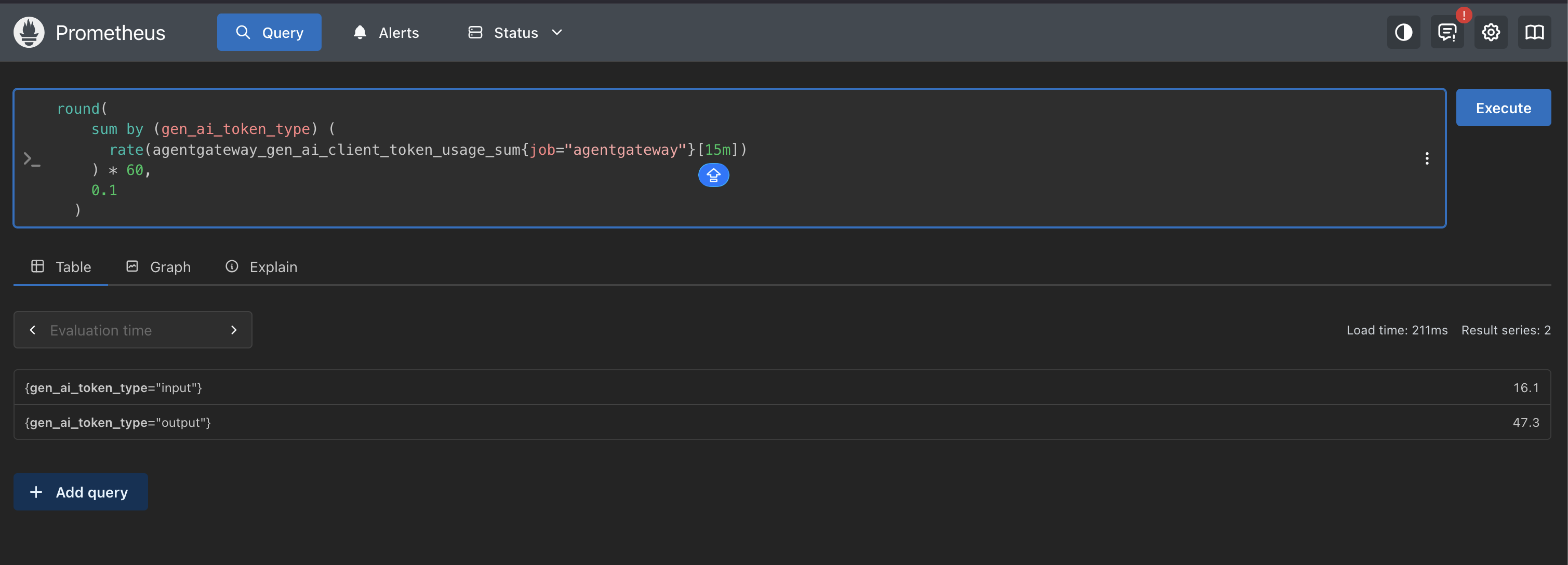Viewport: 1568px width, 565px height.
Task: Click the grid icon on Table tab
Action: click(x=38, y=266)
